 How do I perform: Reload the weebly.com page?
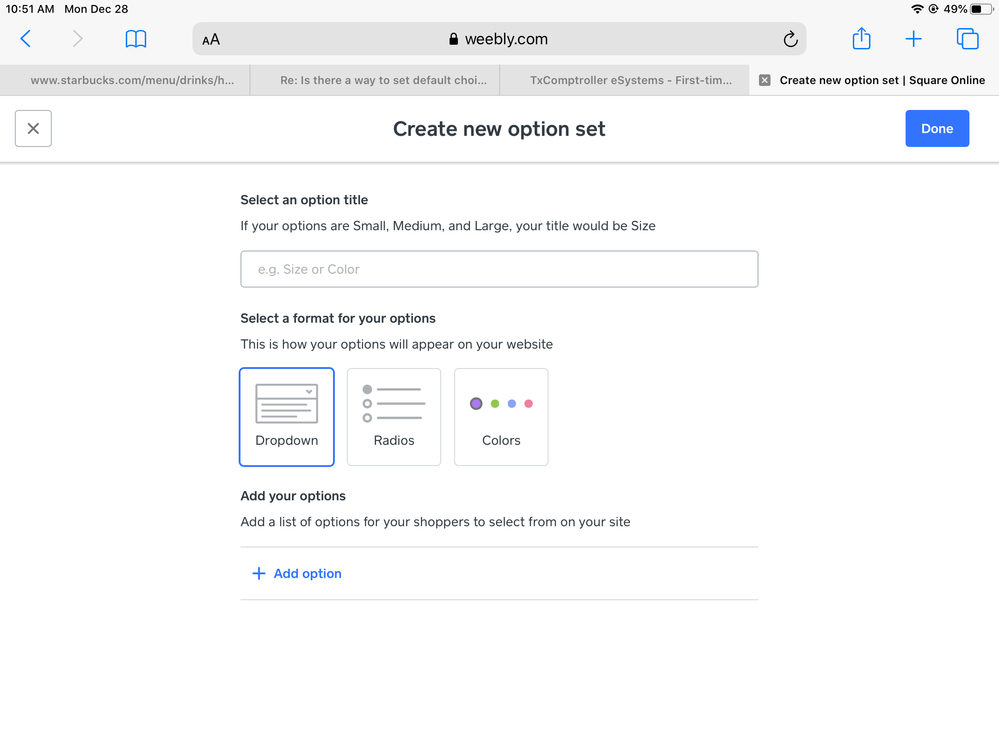790,39
